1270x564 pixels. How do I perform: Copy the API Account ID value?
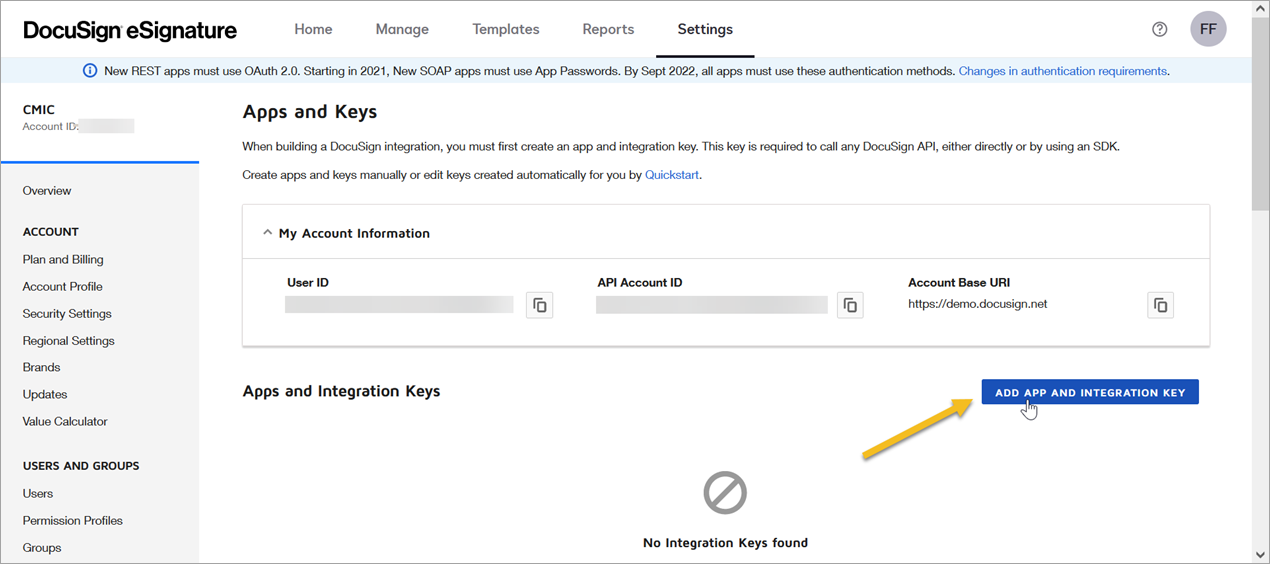coord(850,305)
